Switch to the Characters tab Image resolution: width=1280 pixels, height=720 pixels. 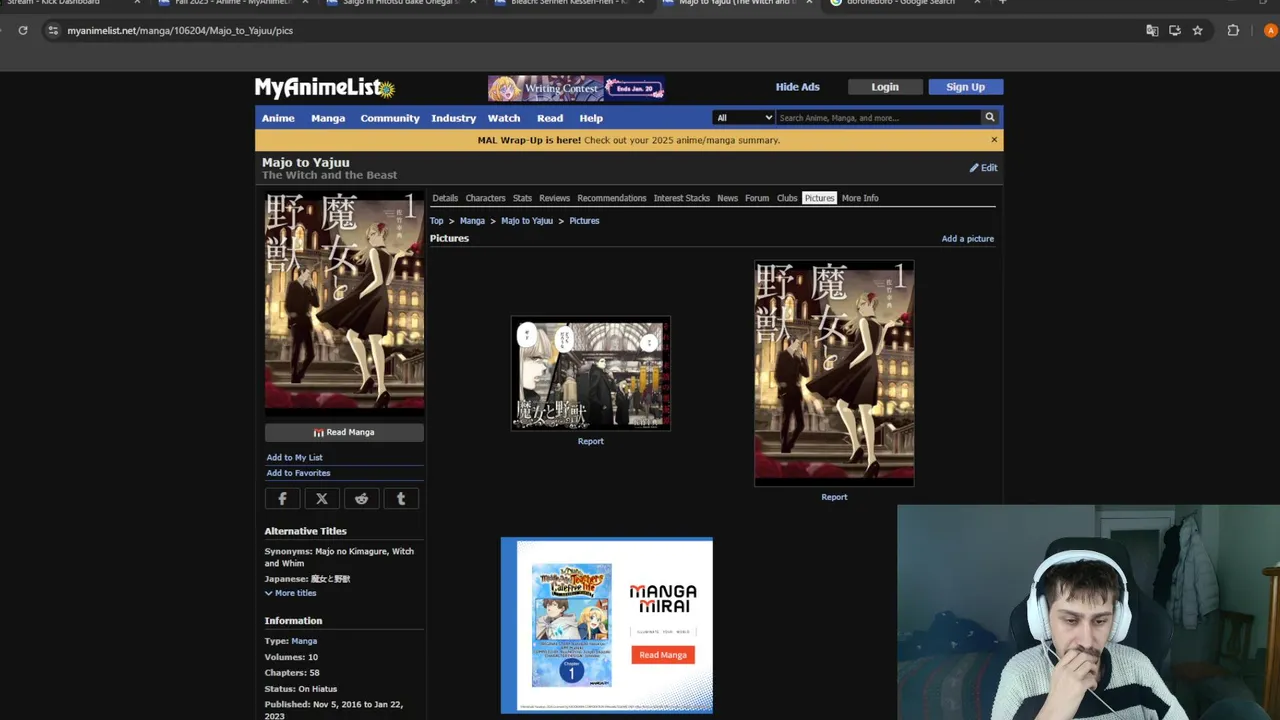[x=485, y=198]
